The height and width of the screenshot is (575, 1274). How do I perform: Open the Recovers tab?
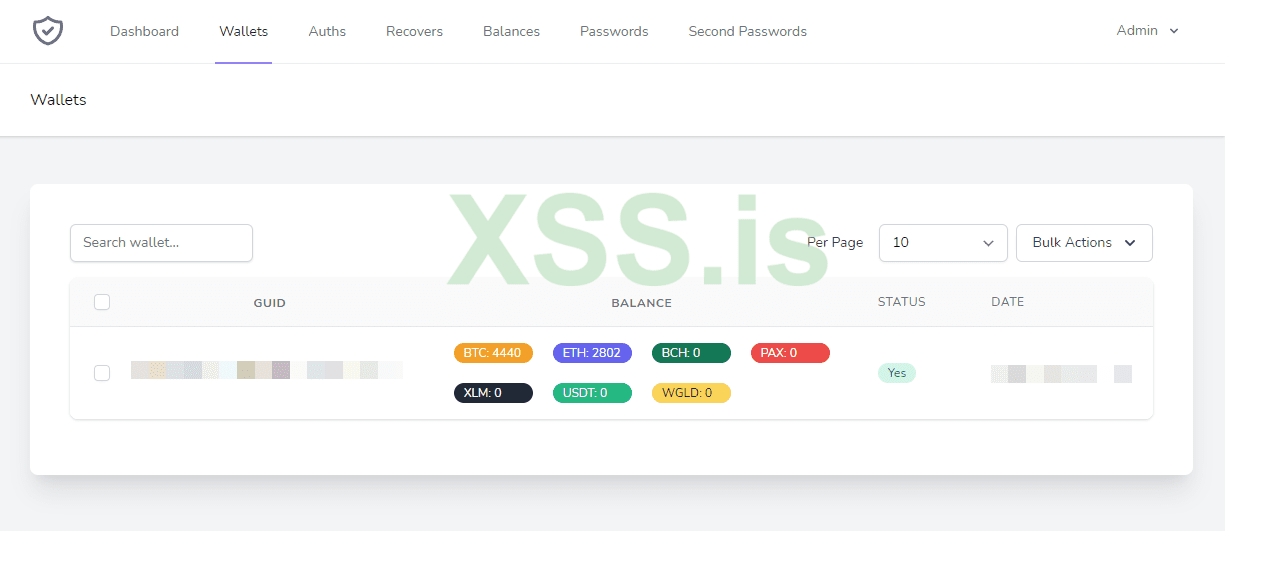click(x=414, y=31)
